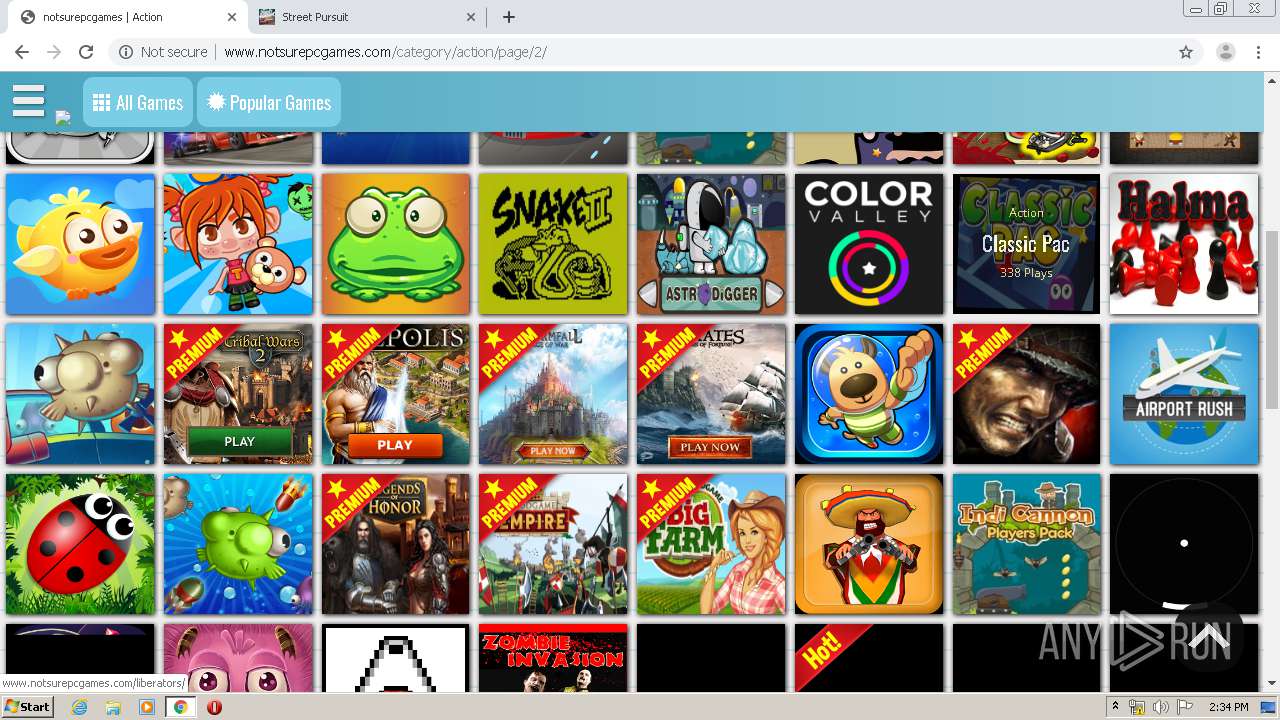Open the sombrero gunman game
This screenshot has height=720, width=1280.
(869, 544)
